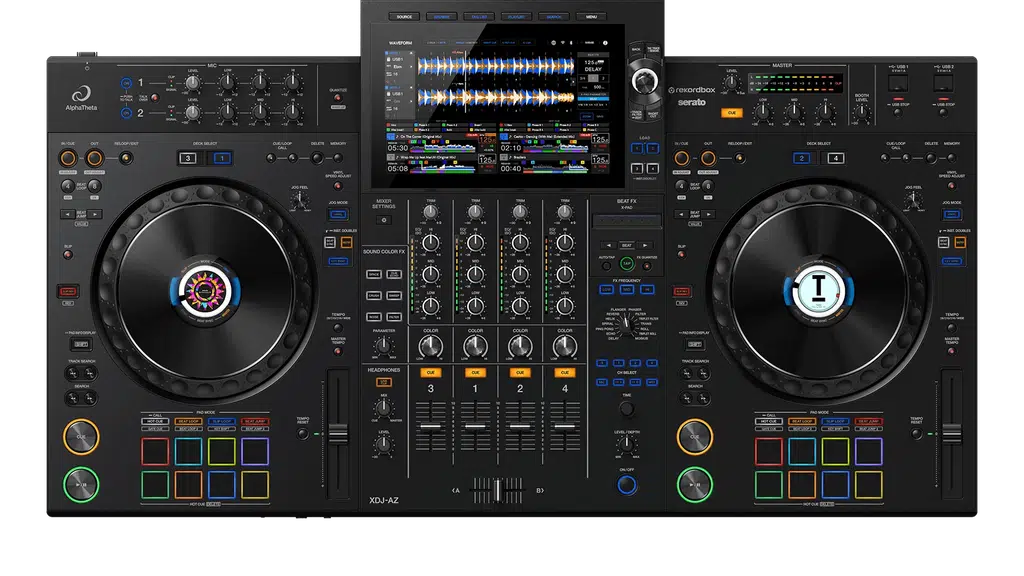Start the left deck with PLAY/PAUSE button
The height and width of the screenshot is (576, 1024).
[x=81, y=485]
